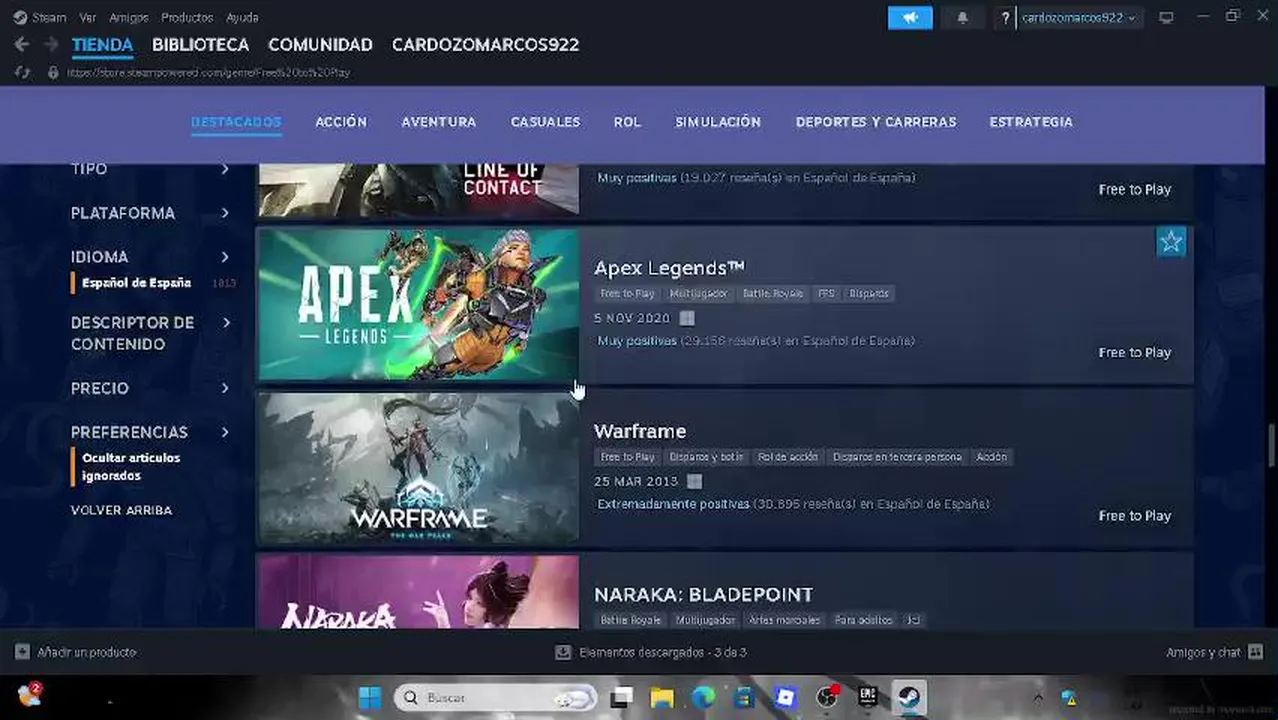The height and width of the screenshot is (720, 1278).
Task: Go to the TIENDA tab
Action: pyautogui.click(x=102, y=45)
